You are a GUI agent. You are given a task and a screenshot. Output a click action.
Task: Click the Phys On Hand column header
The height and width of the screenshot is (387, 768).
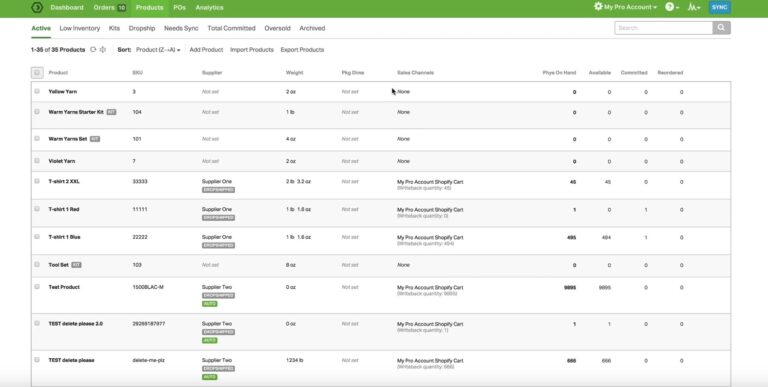[x=559, y=73]
